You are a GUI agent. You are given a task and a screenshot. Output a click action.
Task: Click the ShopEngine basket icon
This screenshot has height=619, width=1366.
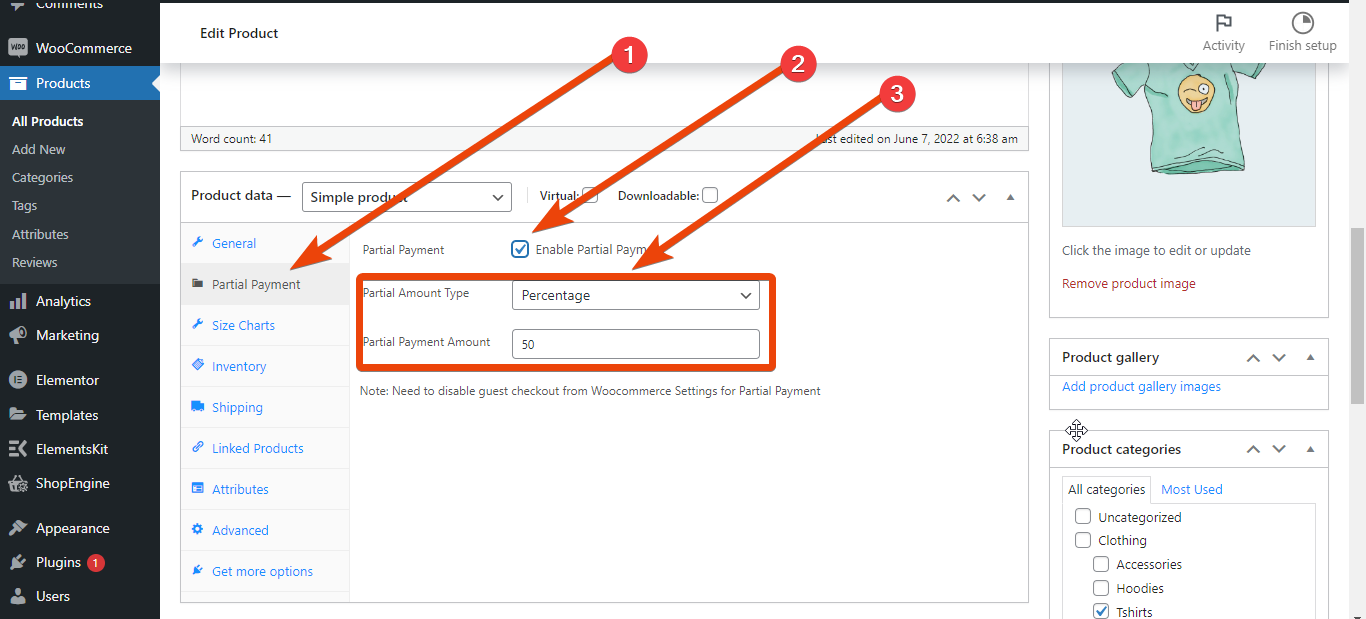17,483
